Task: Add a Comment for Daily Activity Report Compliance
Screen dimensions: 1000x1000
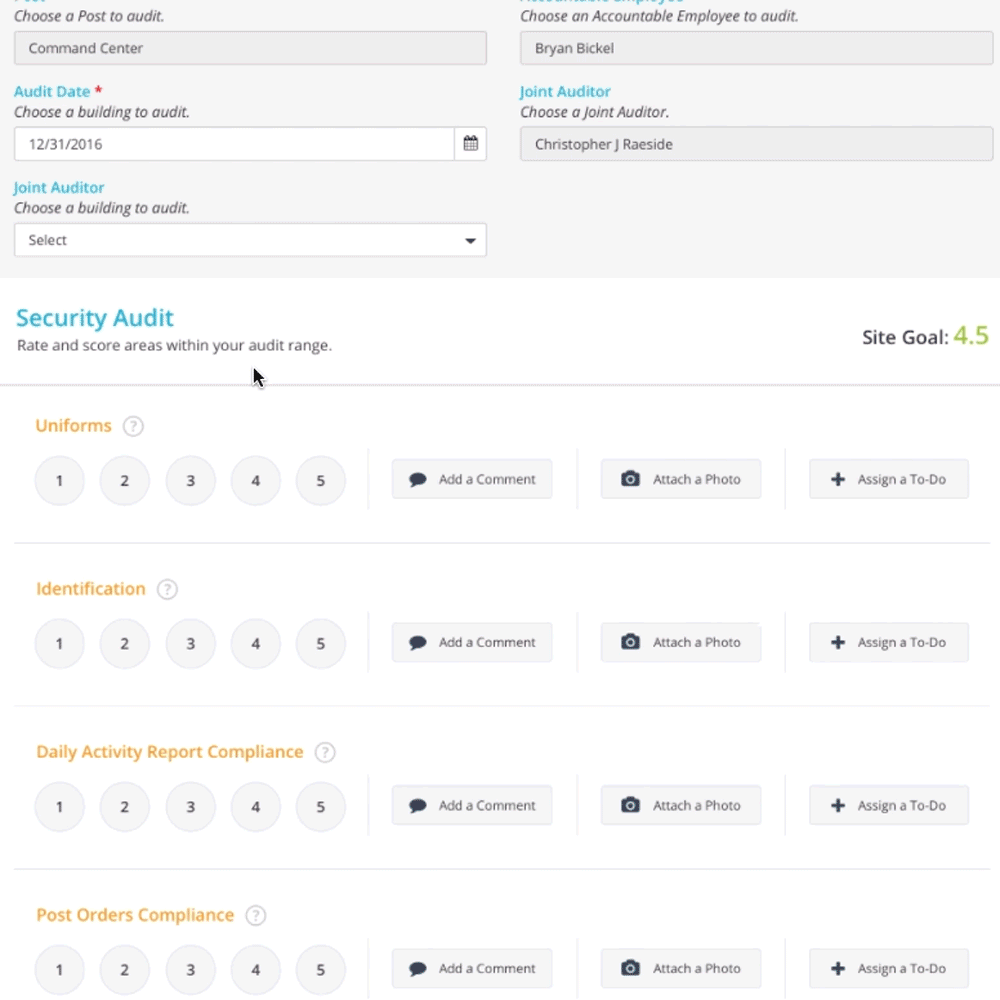Action: pos(472,805)
